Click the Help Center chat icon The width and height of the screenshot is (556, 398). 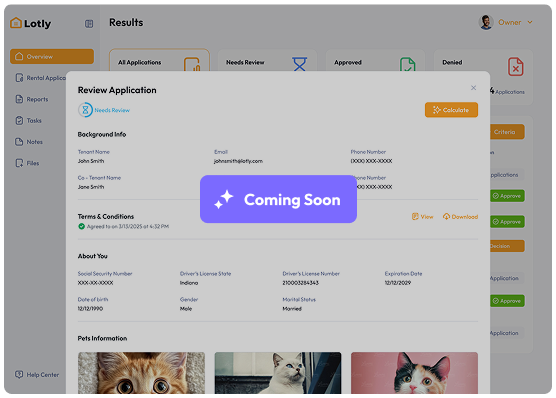pos(19,374)
